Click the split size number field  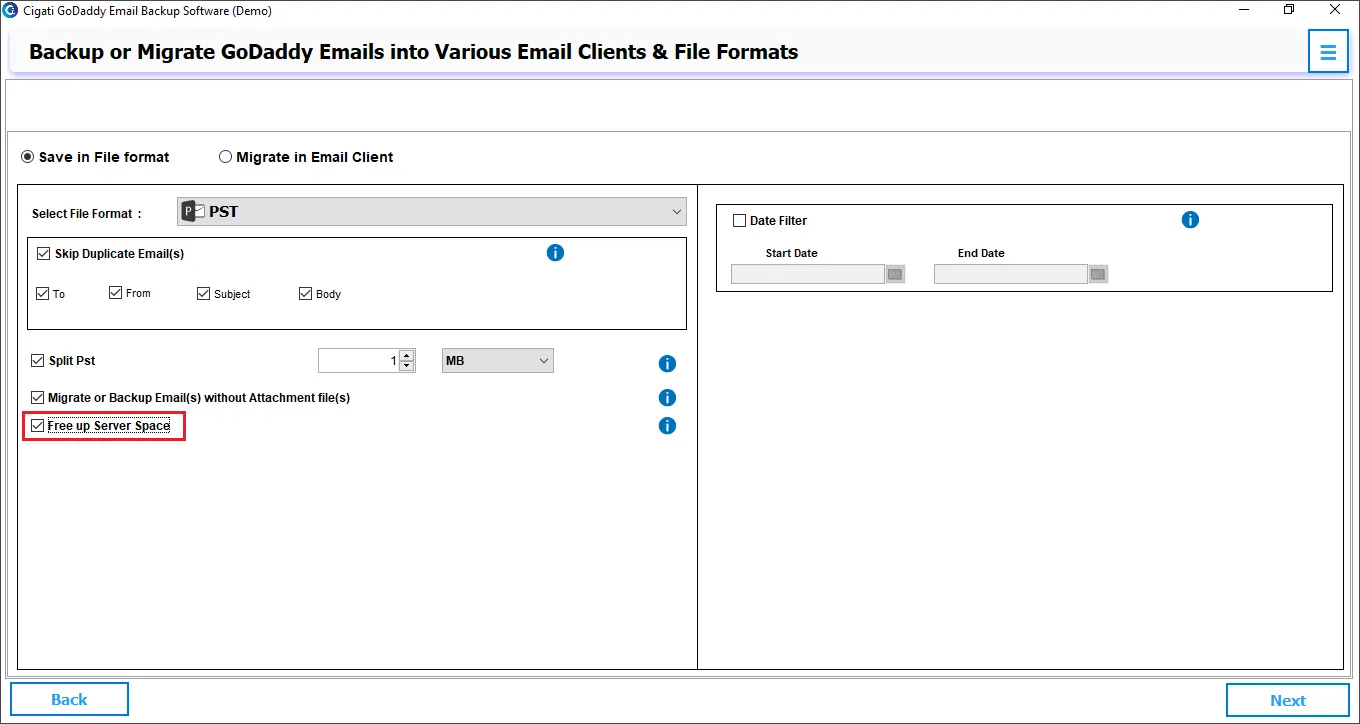(359, 361)
